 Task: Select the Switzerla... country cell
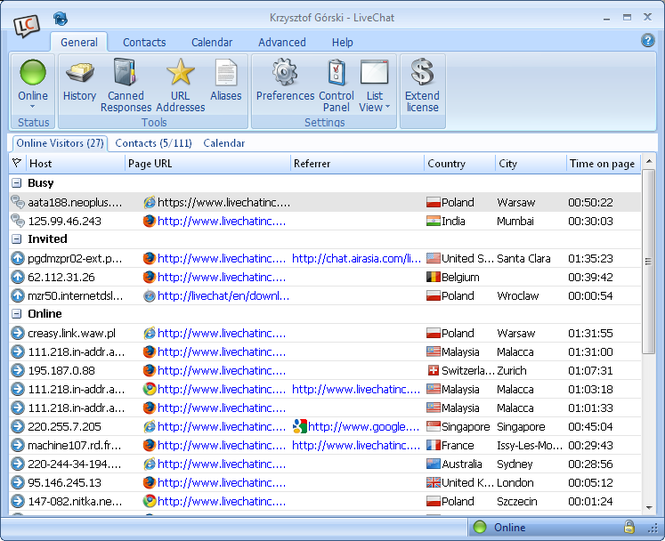[x=461, y=370]
